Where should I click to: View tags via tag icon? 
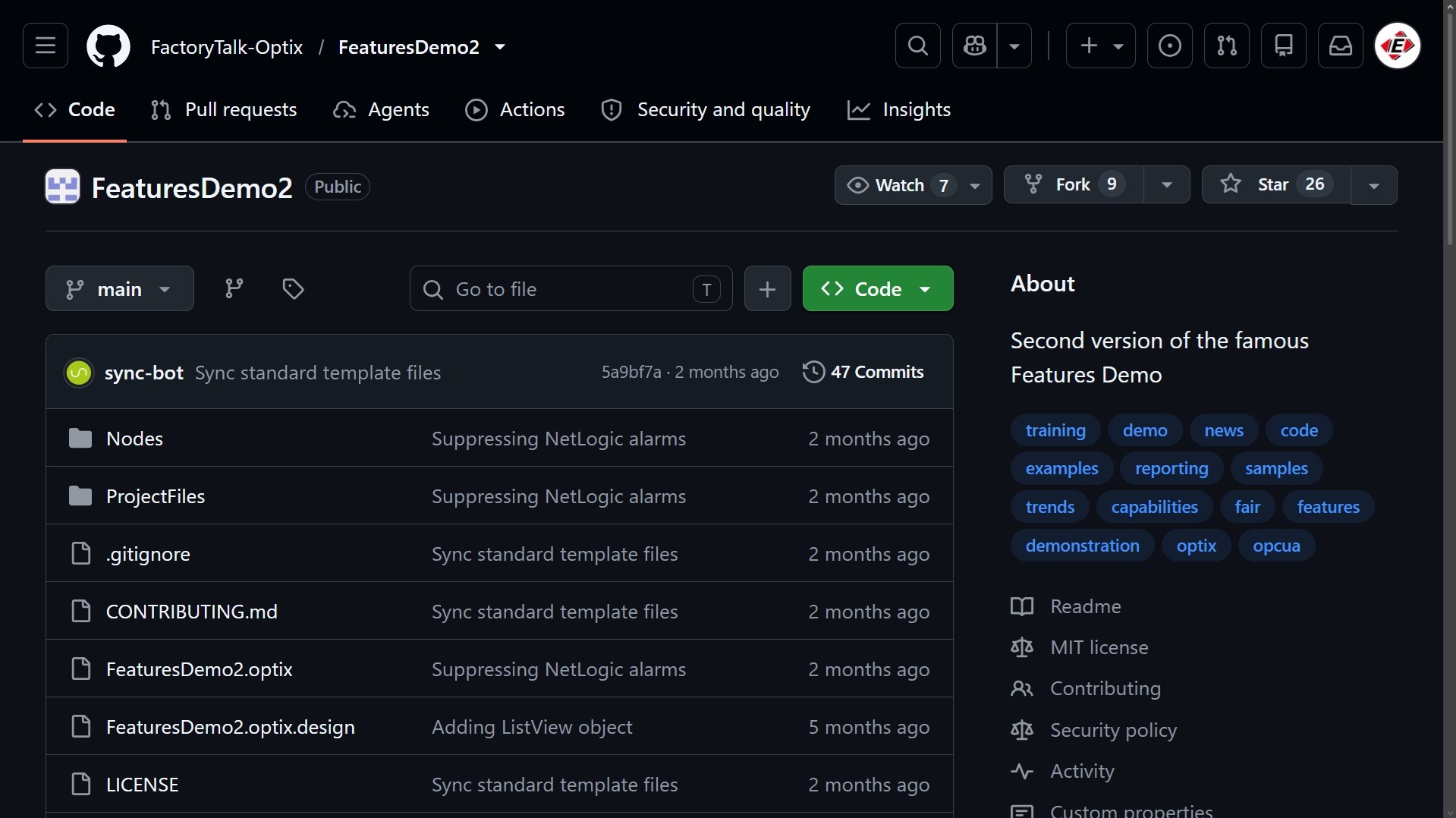tap(294, 288)
